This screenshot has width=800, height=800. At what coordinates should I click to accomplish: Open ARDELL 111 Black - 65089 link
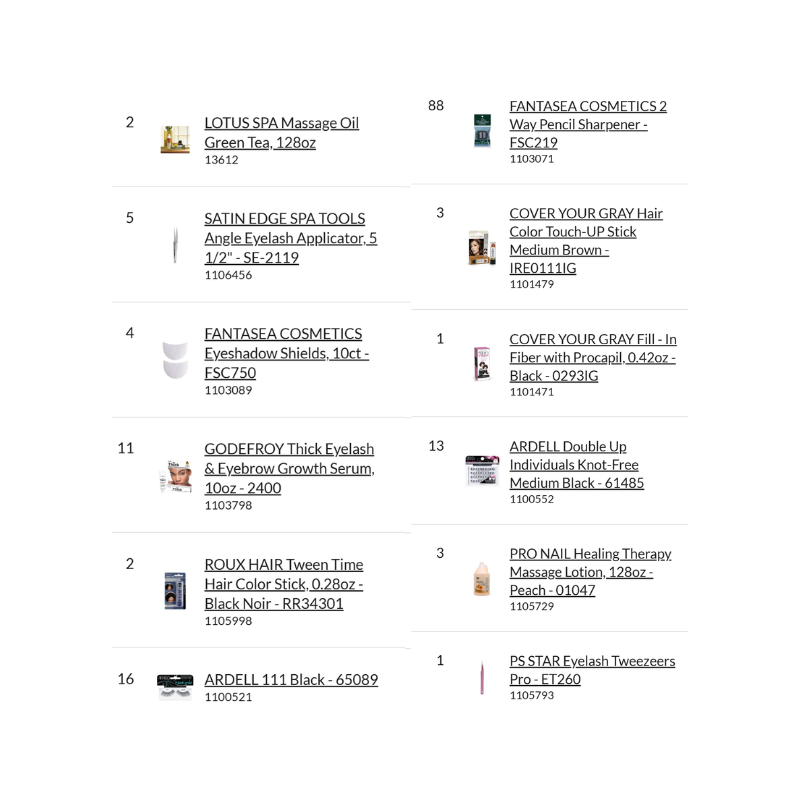point(291,680)
